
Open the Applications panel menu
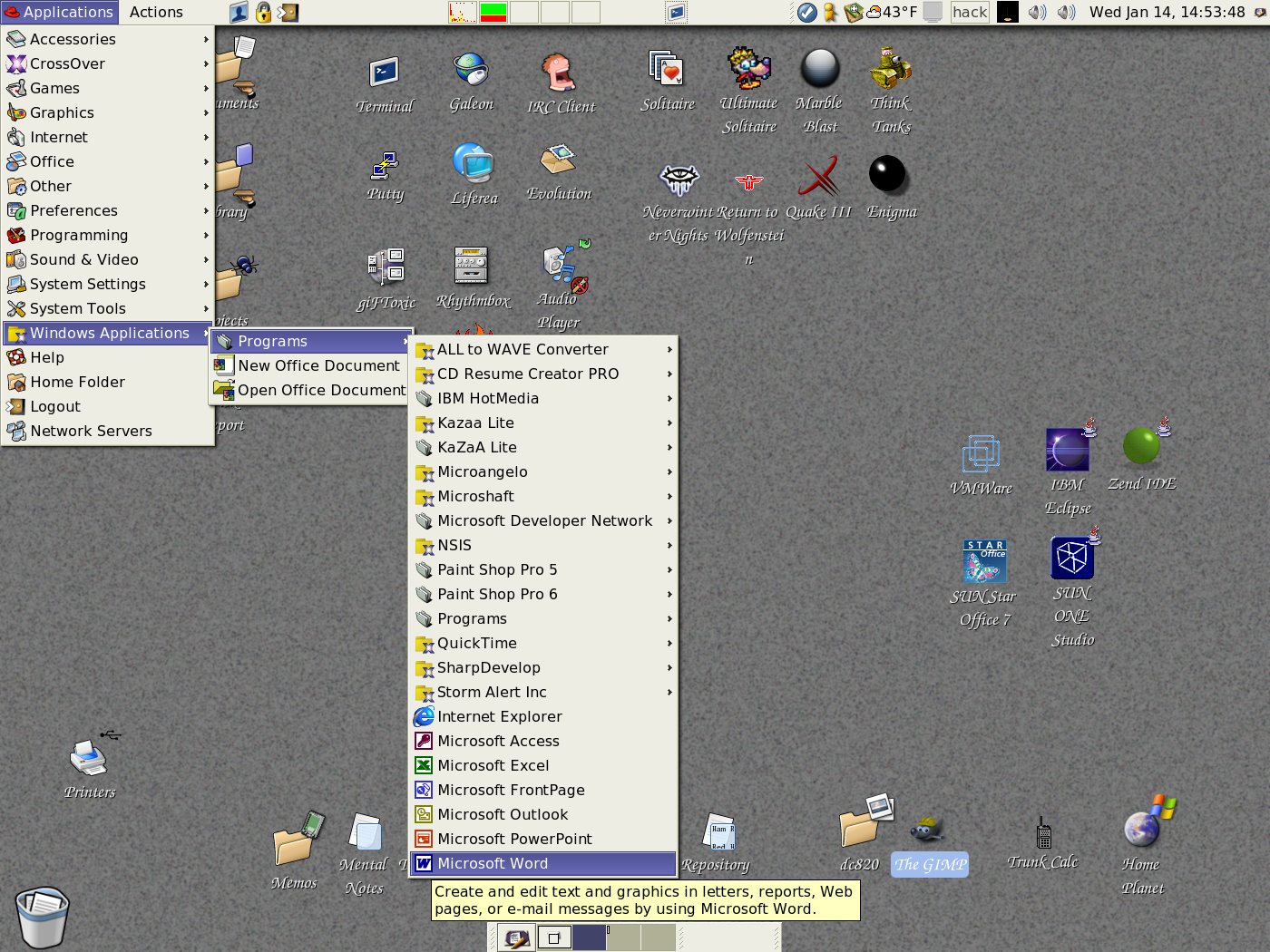(59, 12)
